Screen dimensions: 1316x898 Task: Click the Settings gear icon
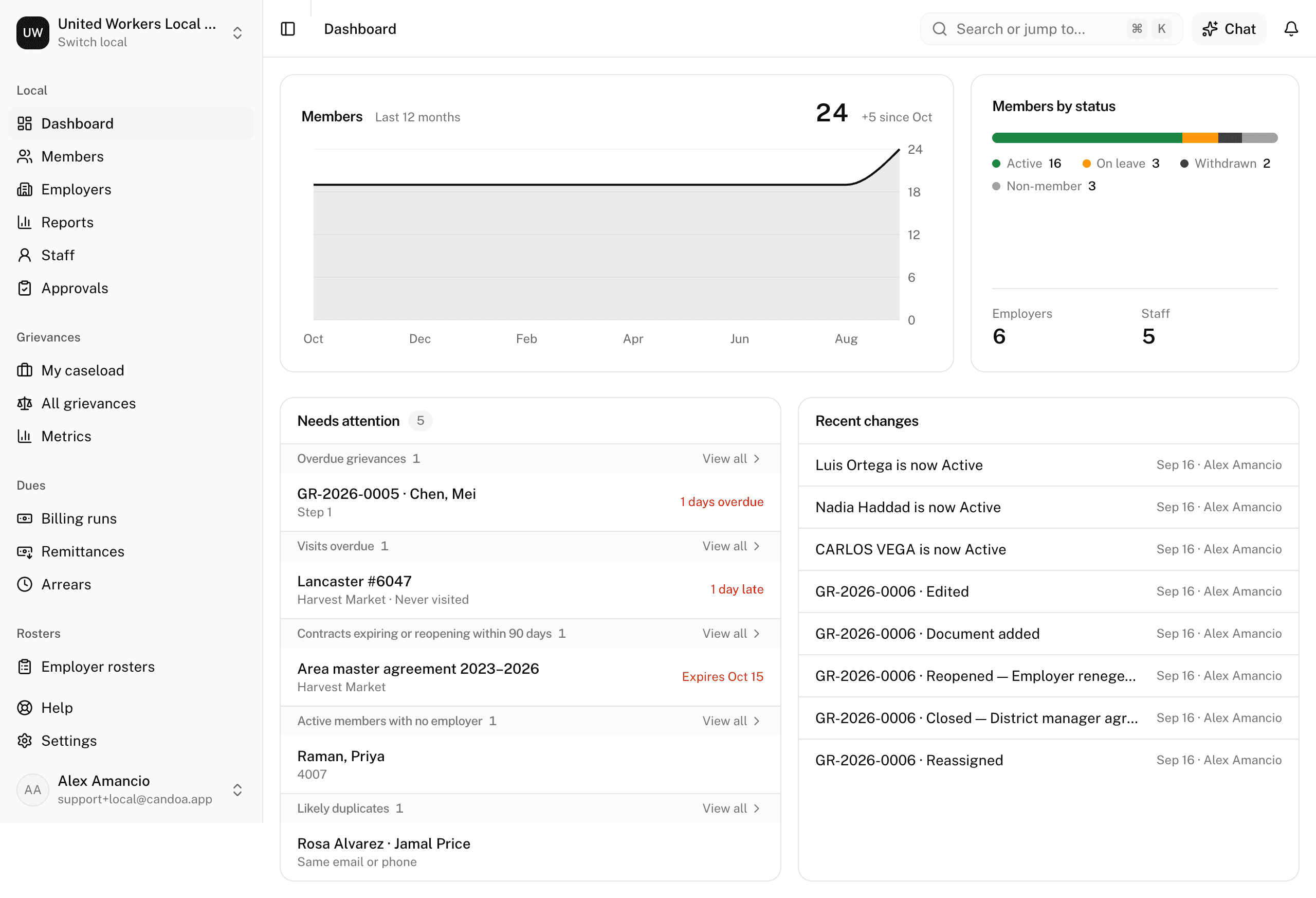(24, 741)
